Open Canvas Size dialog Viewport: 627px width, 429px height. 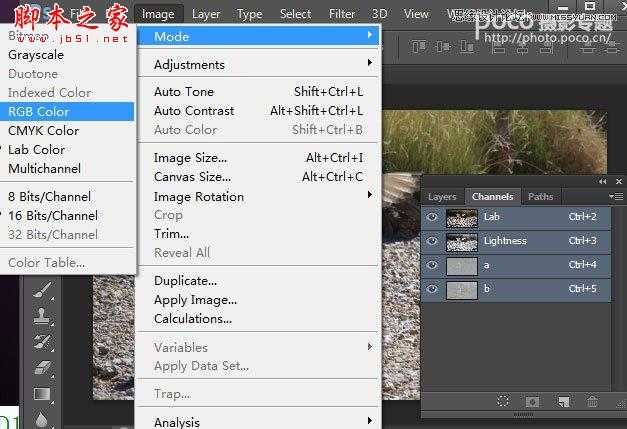[259, 177]
